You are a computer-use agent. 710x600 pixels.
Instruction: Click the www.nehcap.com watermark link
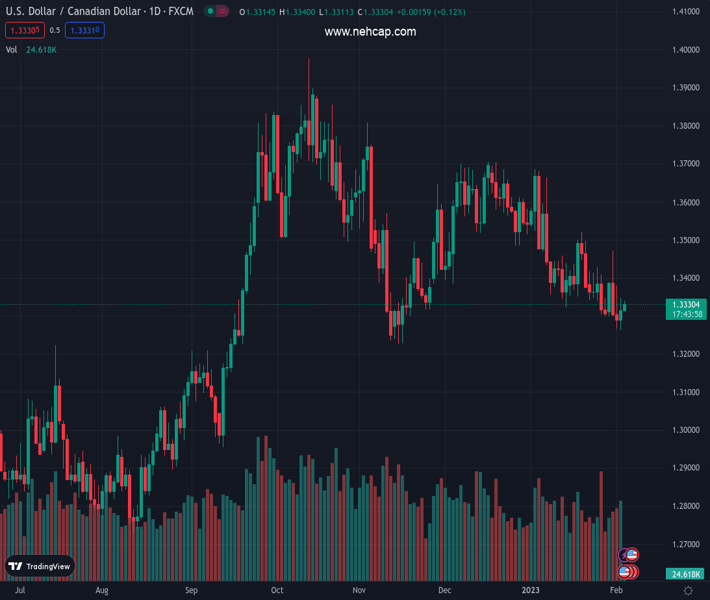tap(370, 32)
